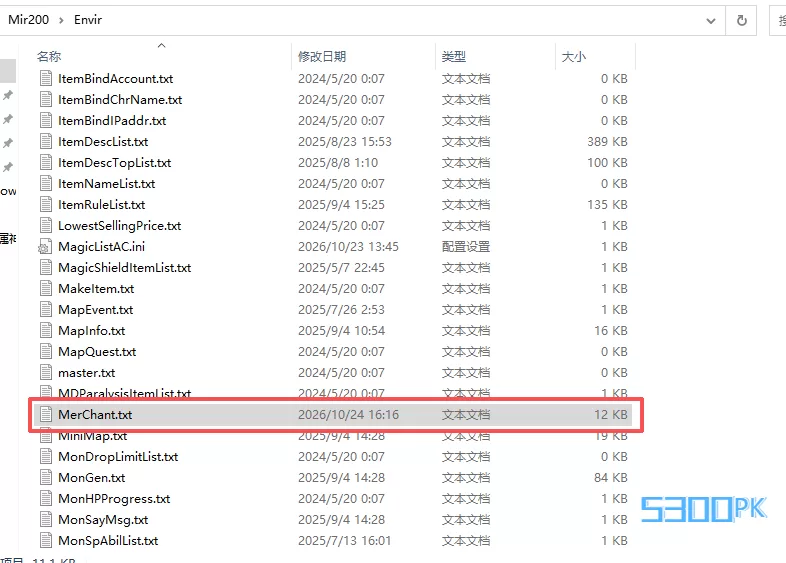Screen dimensions: 786x563
Task: Sort files by the 大小 column
Action: pyautogui.click(x=573, y=57)
